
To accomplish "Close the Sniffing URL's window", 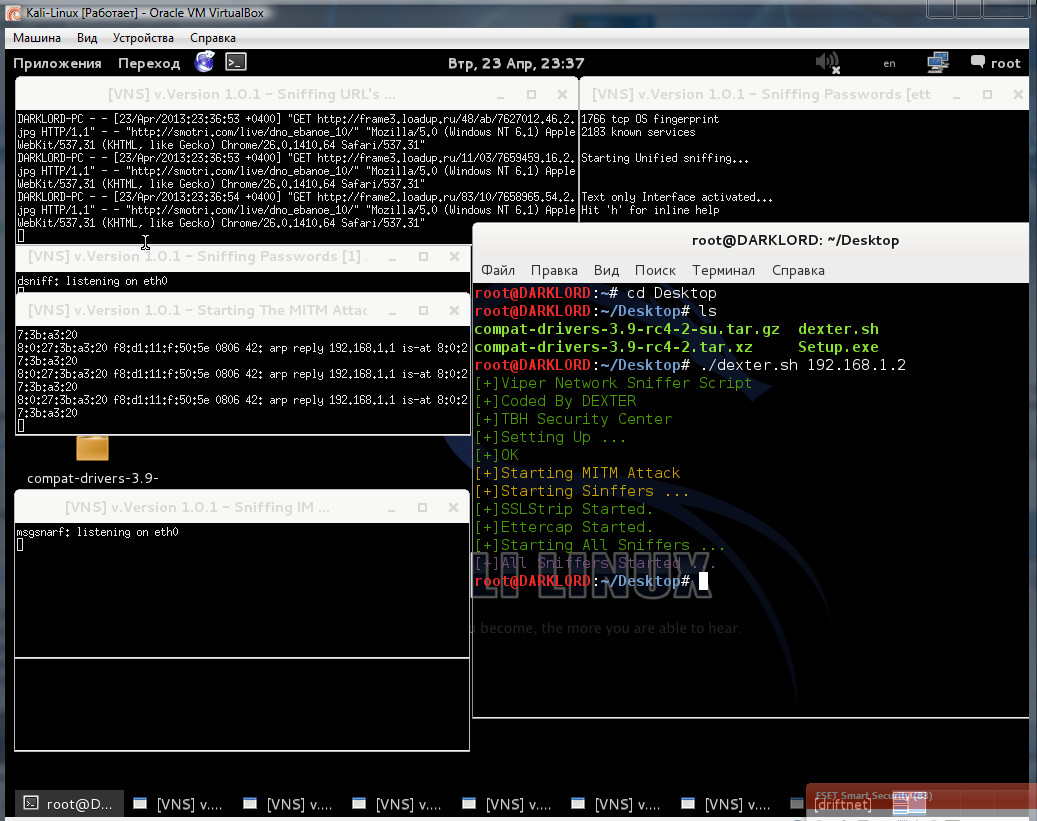I will pyautogui.click(x=562, y=95).
